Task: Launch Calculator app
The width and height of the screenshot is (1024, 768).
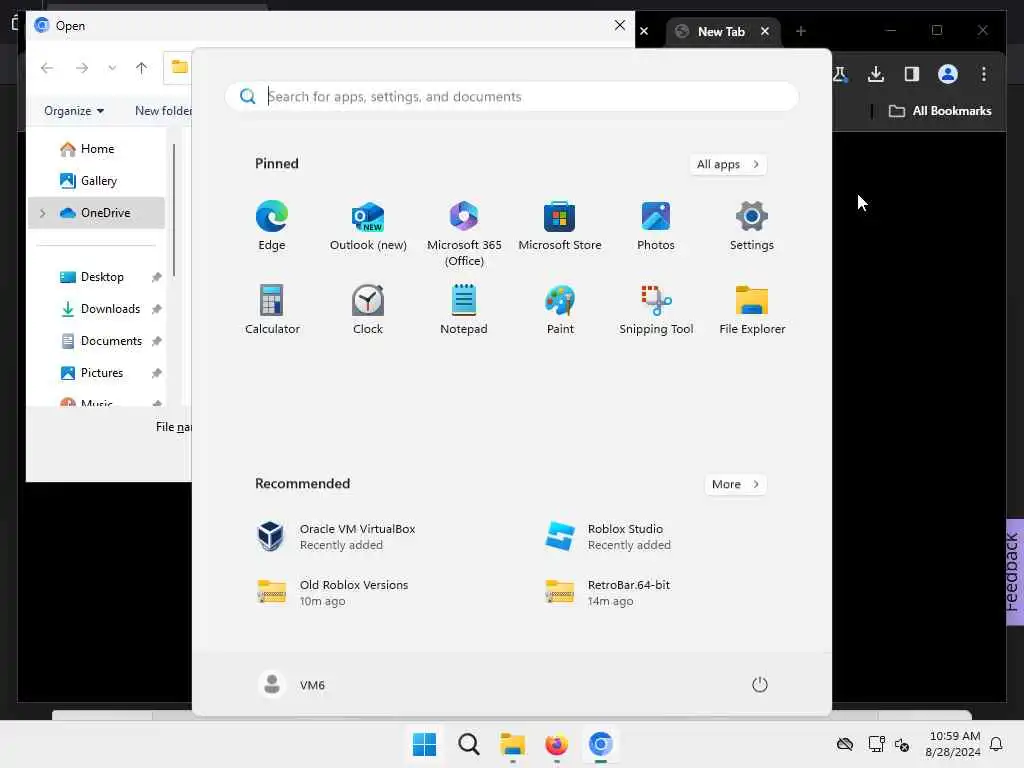Action: [x=272, y=310]
